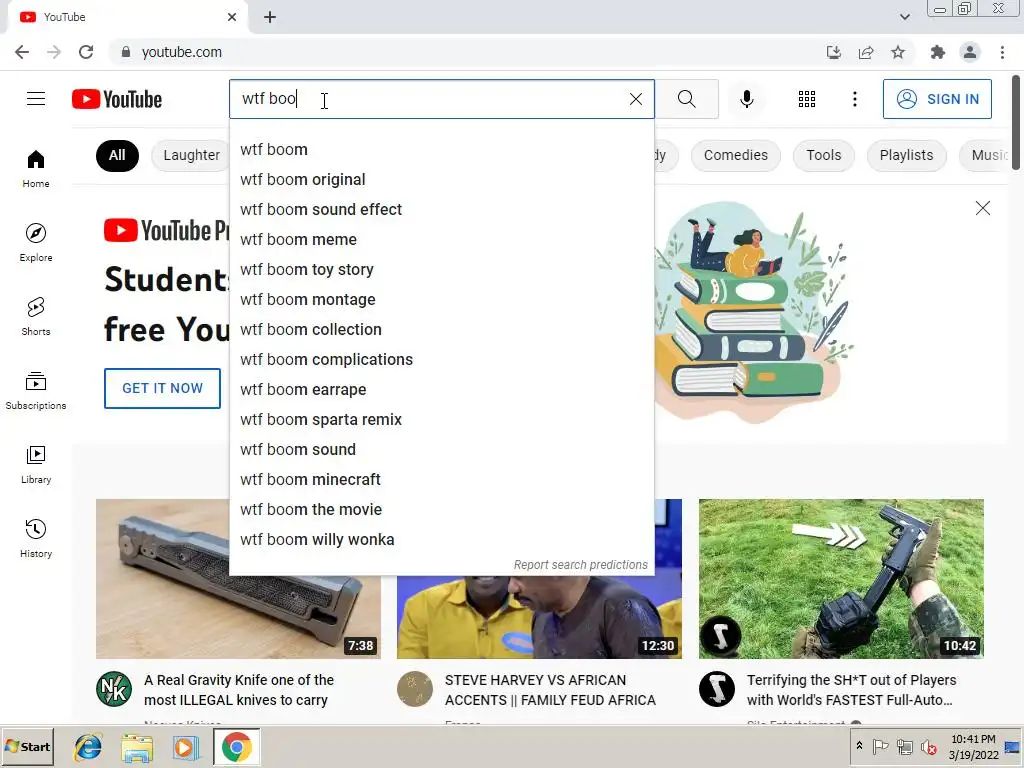Select the Comedies filter chip
The height and width of the screenshot is (768, 1024).
(x=735, y=155)
